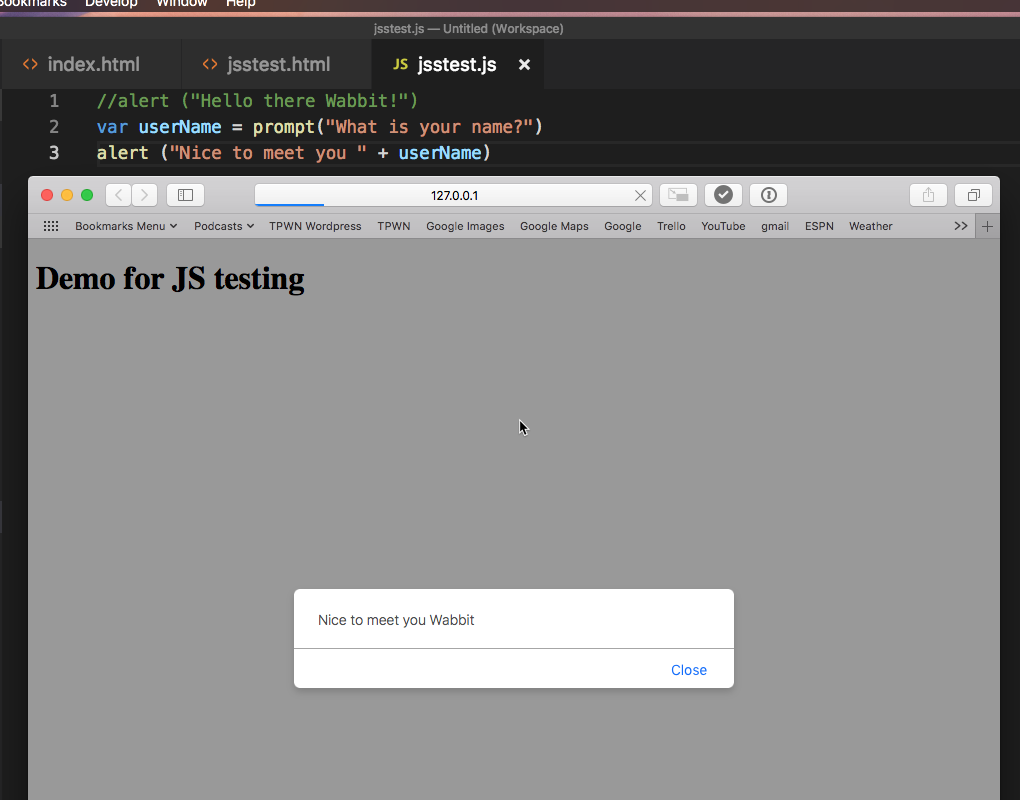Zoom Safari window with green button

click(x=87, y=195)
